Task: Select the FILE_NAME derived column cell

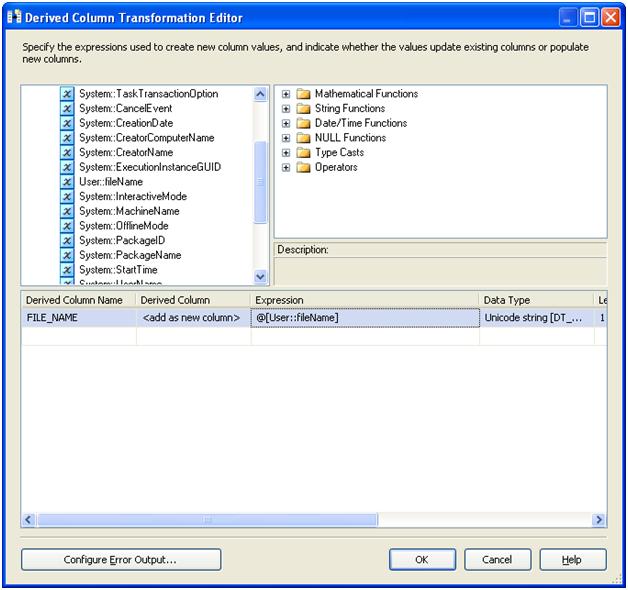Action: click(79, 318)
